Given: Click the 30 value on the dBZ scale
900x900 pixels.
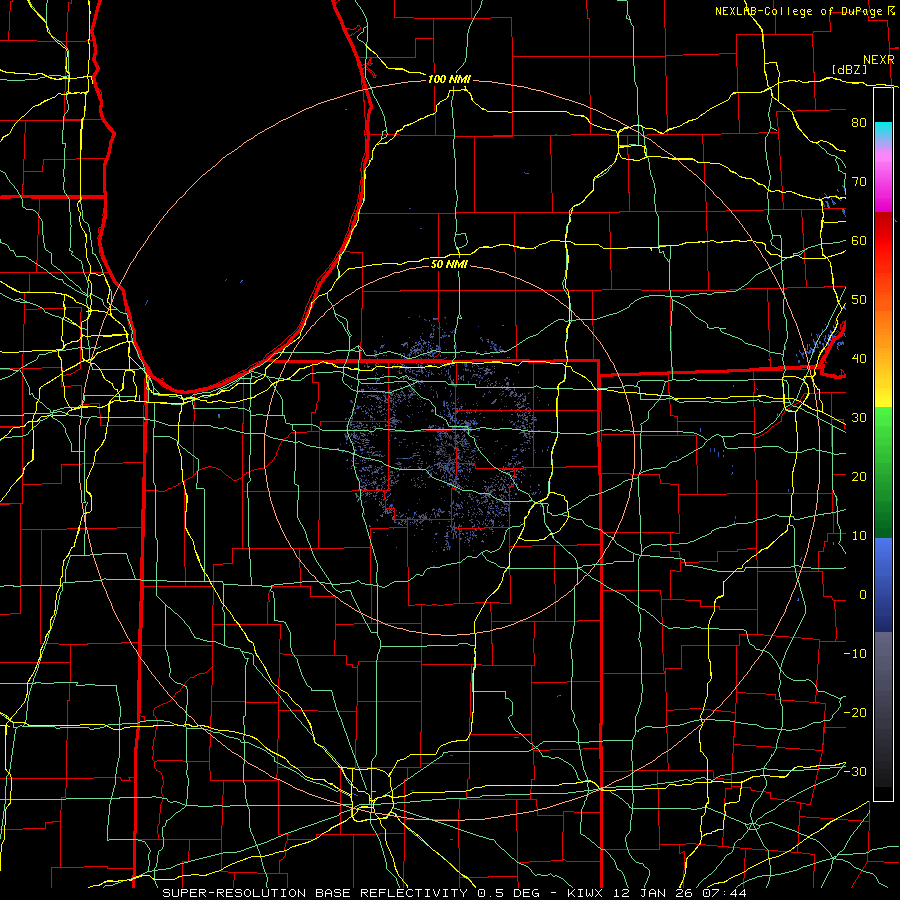Looking at the screenshot, I should [x=859, y=418].
